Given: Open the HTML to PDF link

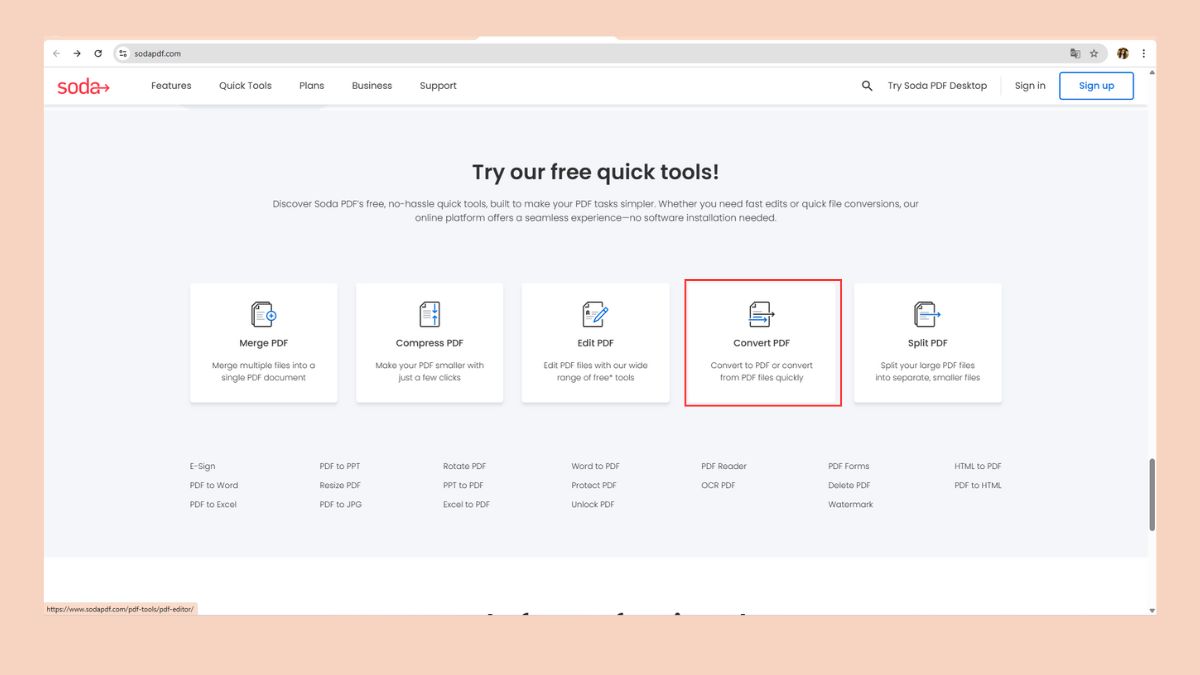Looking at the screenshot, I should coord(978,466).
